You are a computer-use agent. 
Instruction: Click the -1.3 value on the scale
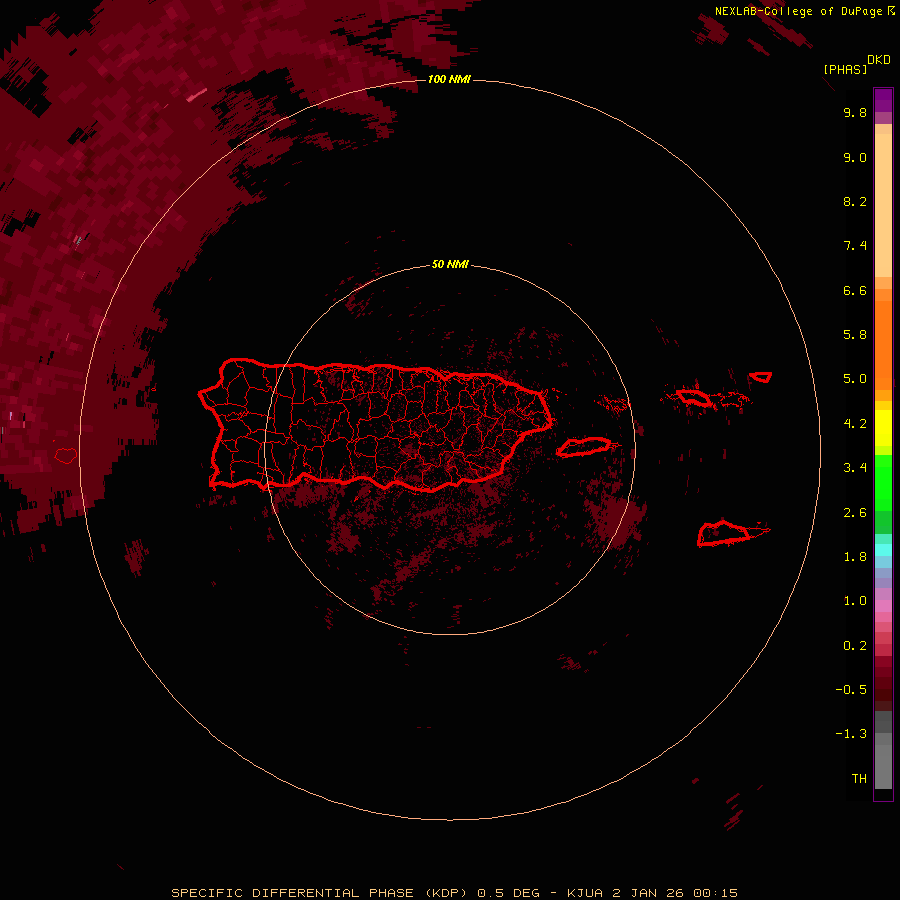tap(851, 734)
